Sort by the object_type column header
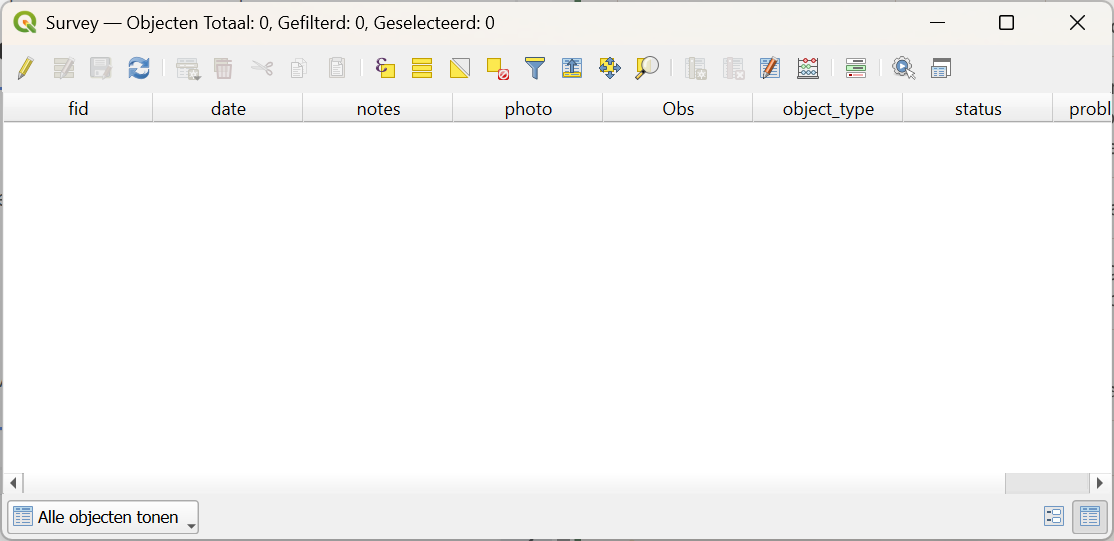 (x=828, y=109)
